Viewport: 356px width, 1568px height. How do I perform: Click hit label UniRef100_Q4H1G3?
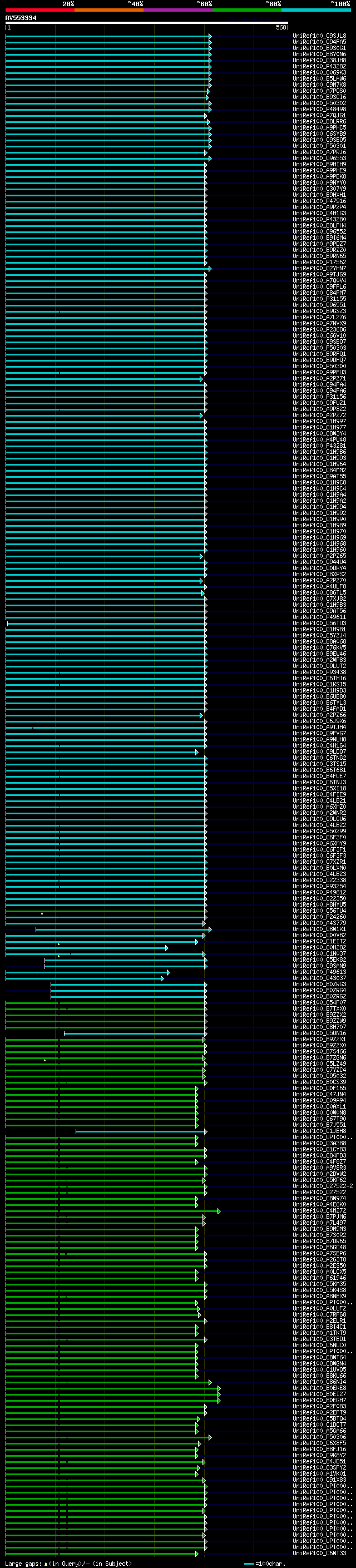tap(319, 214)
